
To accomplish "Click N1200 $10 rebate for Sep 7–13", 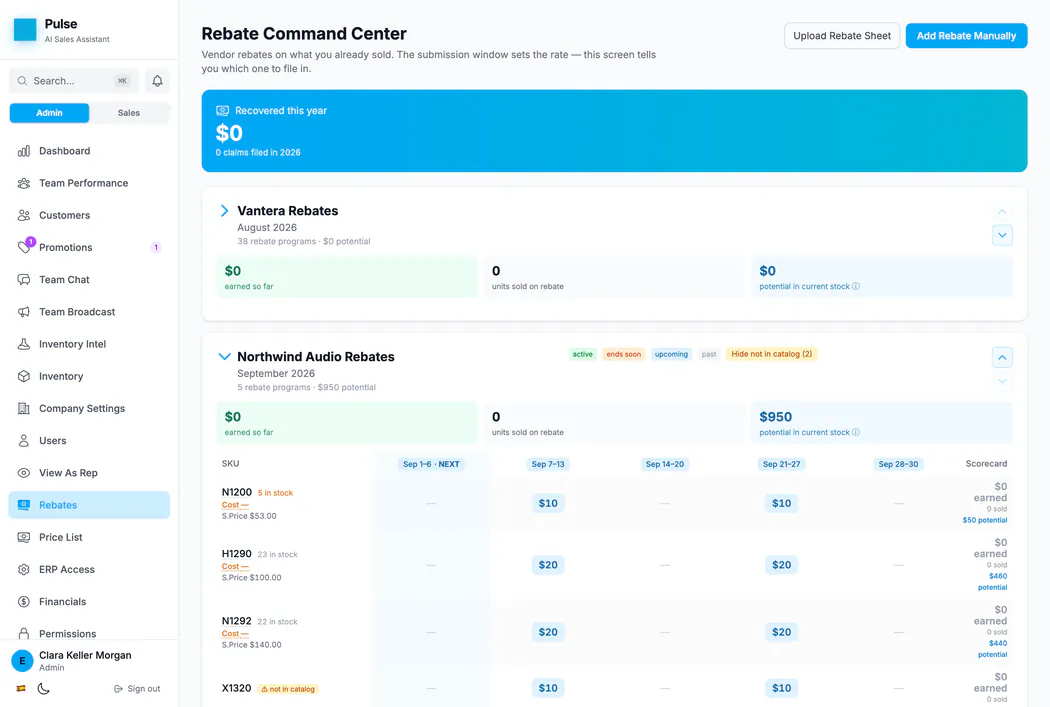I will (x=548, y=503).
